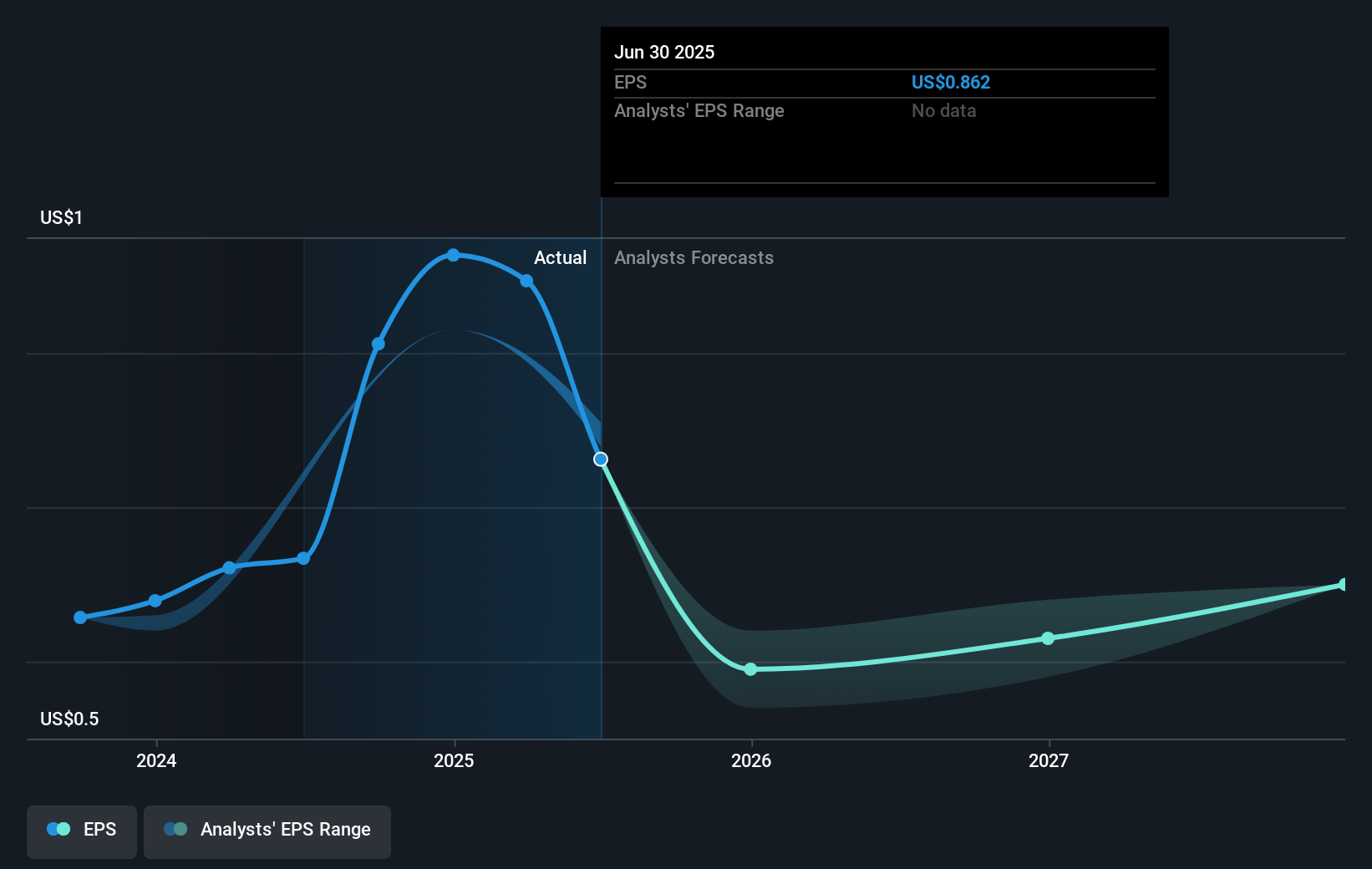Click the 2025 x-axis label
This screenshot has height=869, width=1372.
pos(454,760)
